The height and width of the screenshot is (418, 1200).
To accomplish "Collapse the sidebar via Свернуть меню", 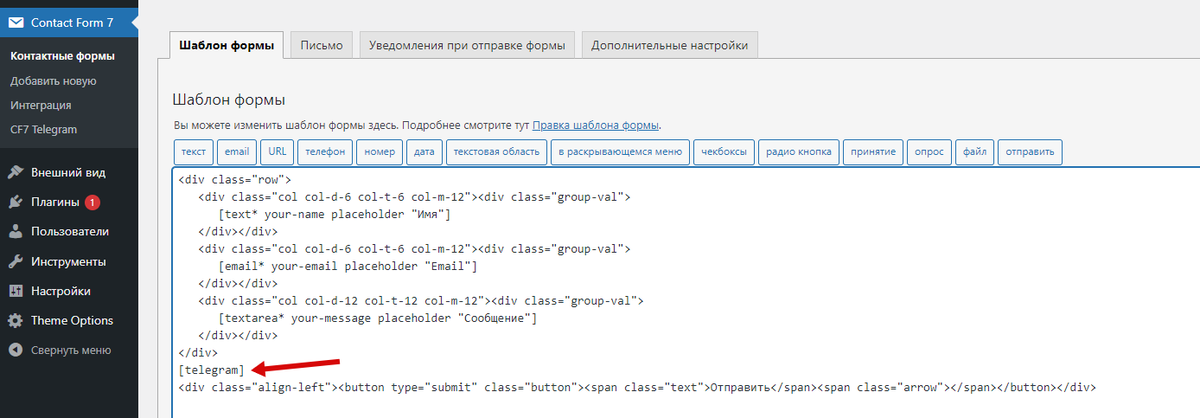I will 69,350.
